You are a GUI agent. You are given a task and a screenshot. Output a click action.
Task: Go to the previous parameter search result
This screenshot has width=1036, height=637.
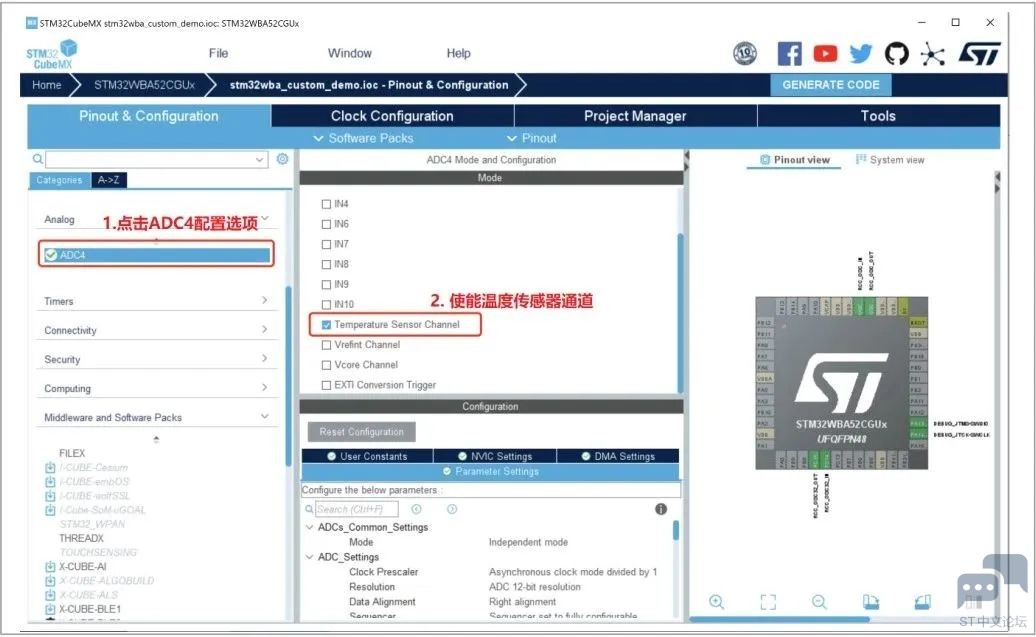pyautogui.click(x=416, y=509)
